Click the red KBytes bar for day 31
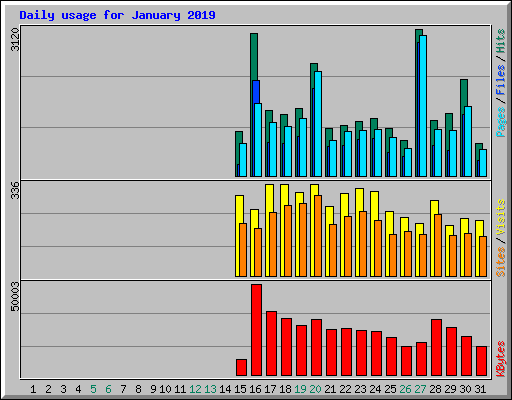The image size is (512, 400). [481, 361]
